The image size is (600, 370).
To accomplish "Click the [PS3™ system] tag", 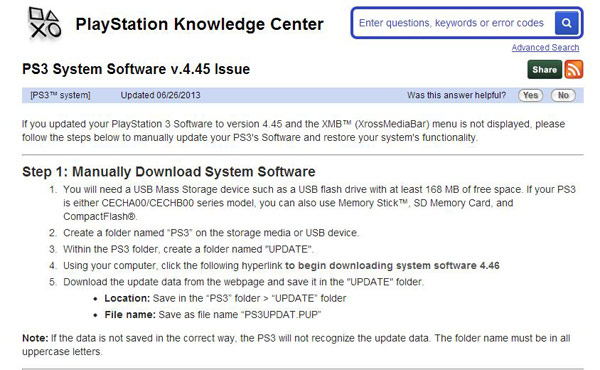I will coord(60,95).
